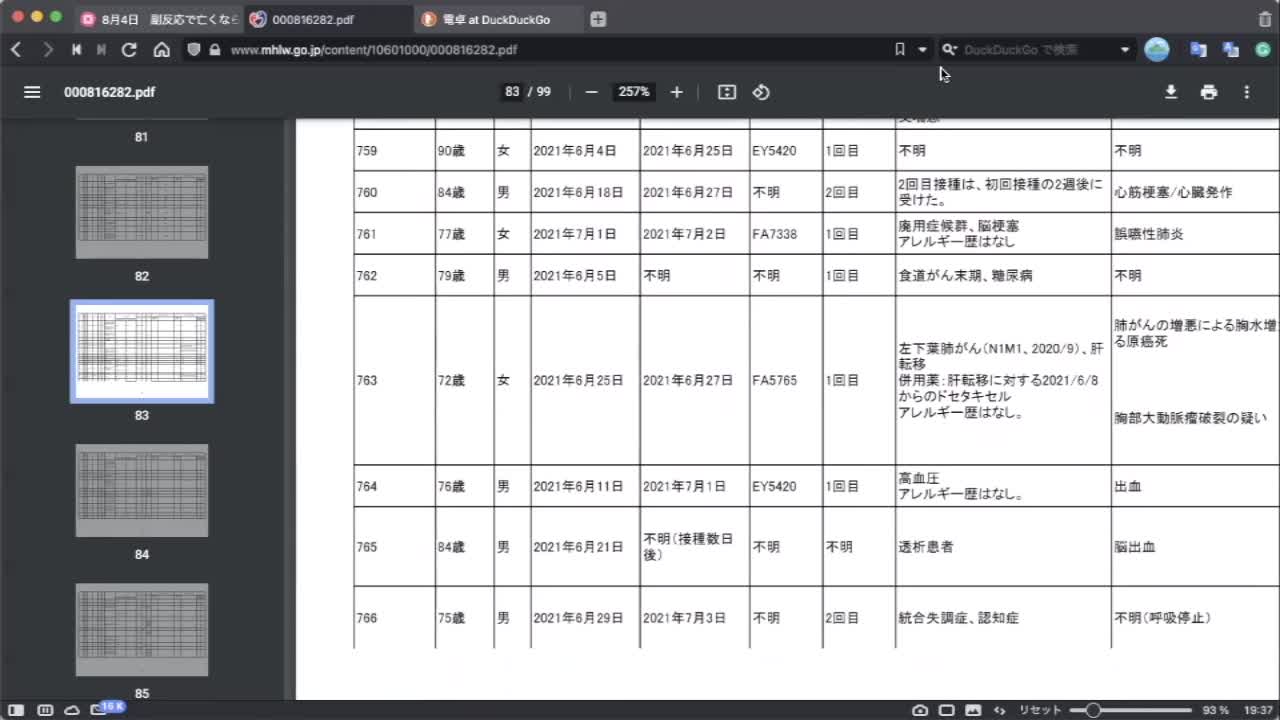Toggle the PDF sidebar menu
The width and height of the screenshot is (1280, 720).
32,92
